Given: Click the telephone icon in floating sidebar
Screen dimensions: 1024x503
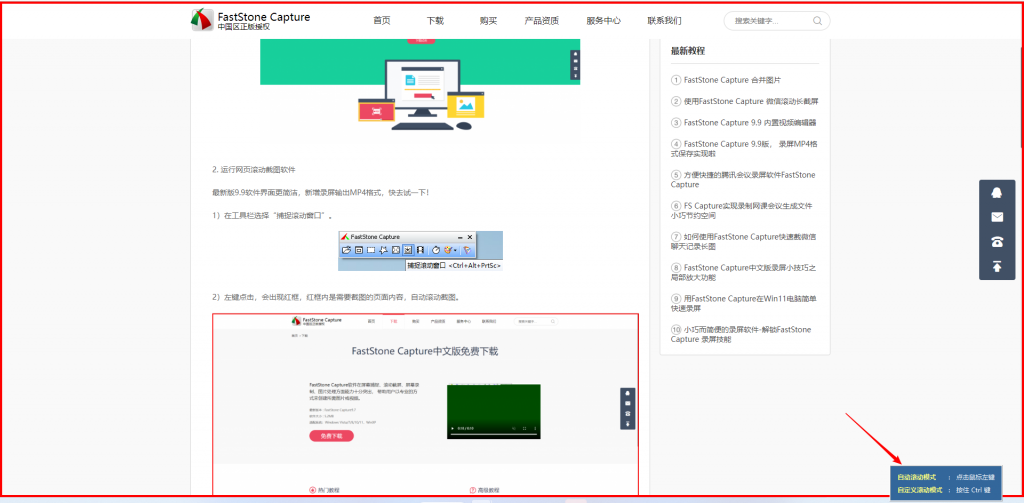Looking at the screenshot, I should click(997, 242).
